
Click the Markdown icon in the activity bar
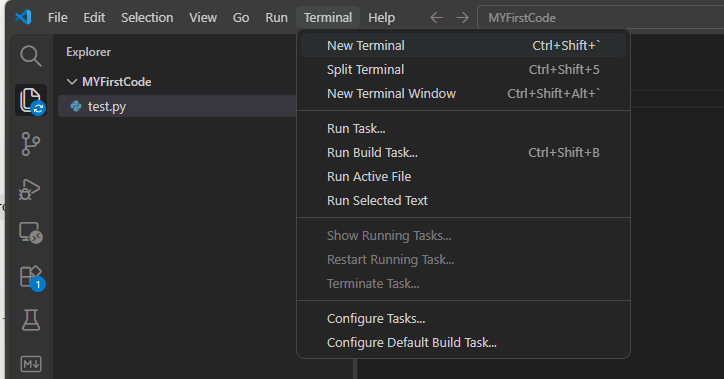pos(31,364)
